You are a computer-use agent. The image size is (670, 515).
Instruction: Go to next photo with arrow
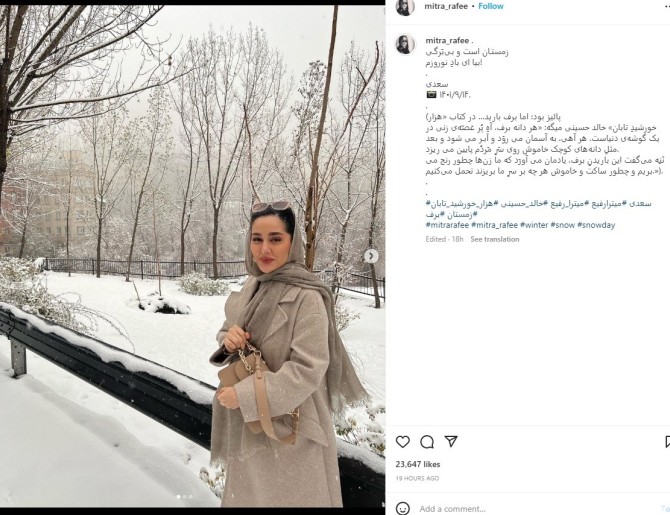pos(371,256)
